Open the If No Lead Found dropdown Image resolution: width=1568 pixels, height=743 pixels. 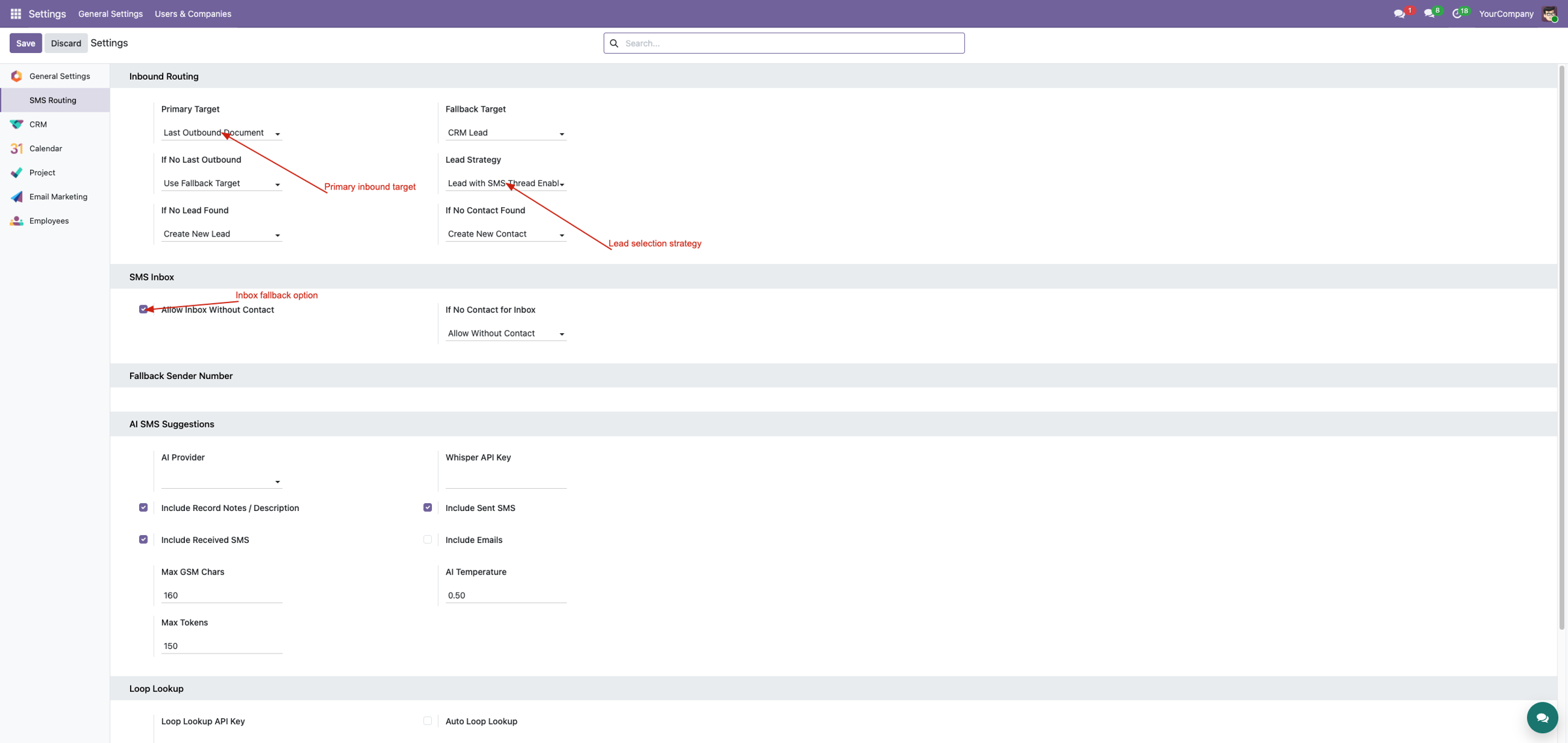point(221,234)
